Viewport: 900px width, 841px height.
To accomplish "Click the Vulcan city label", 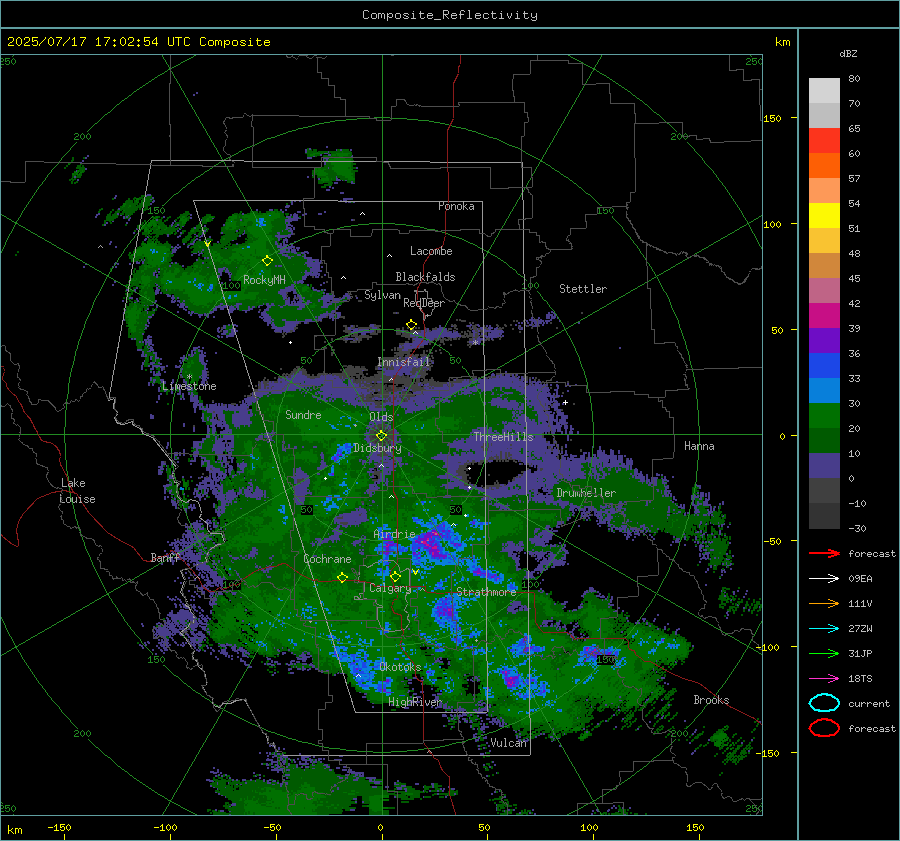I will (x=508, y=742).
